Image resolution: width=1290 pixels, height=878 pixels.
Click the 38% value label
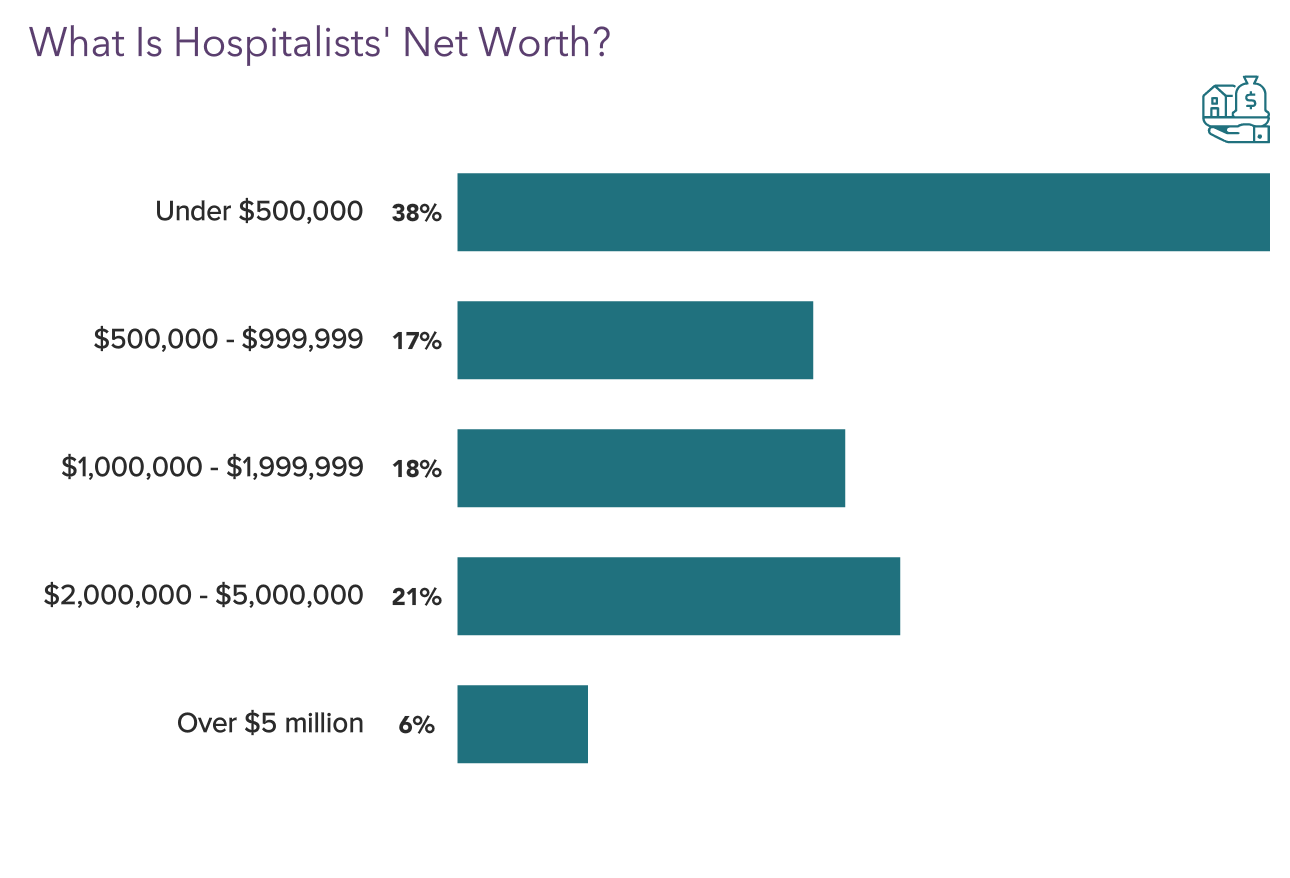point(416,213)
